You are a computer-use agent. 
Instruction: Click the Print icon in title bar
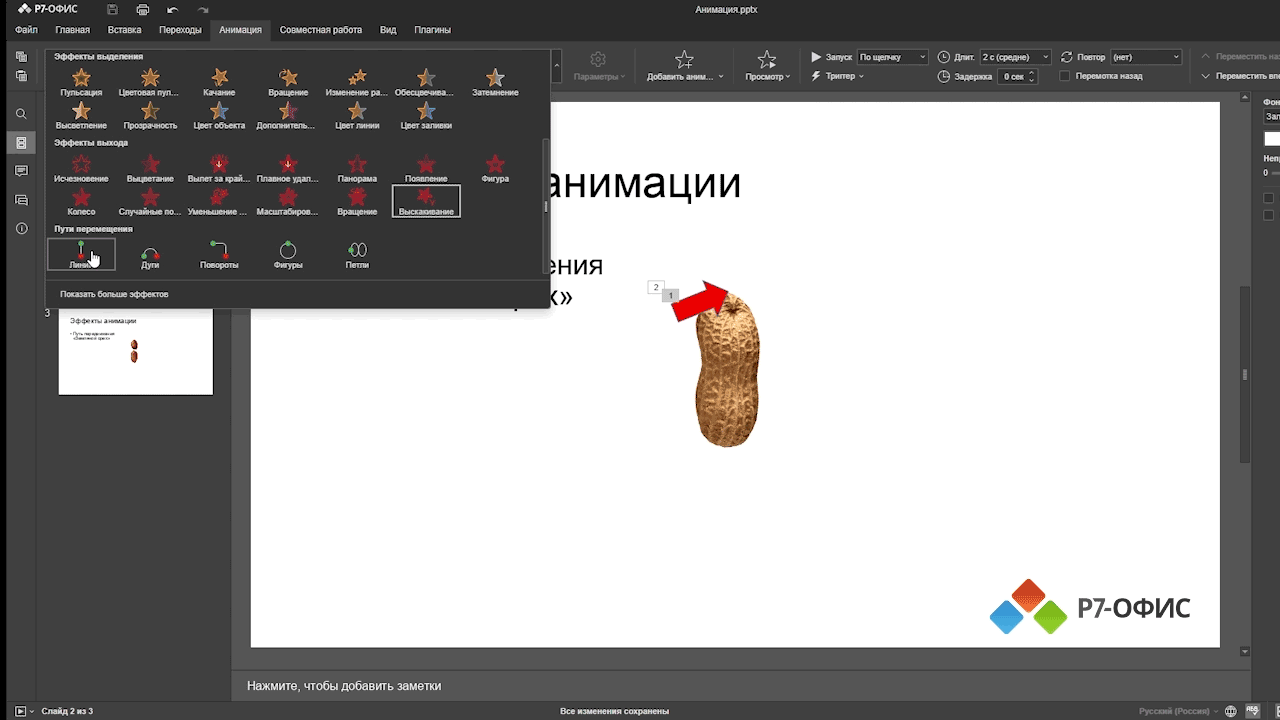(x=142, y=9)
